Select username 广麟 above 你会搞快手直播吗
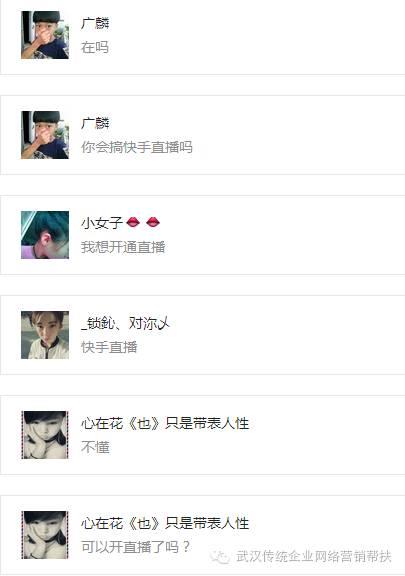The width and height of the screenshot is (405, 576). click(95, 123)
